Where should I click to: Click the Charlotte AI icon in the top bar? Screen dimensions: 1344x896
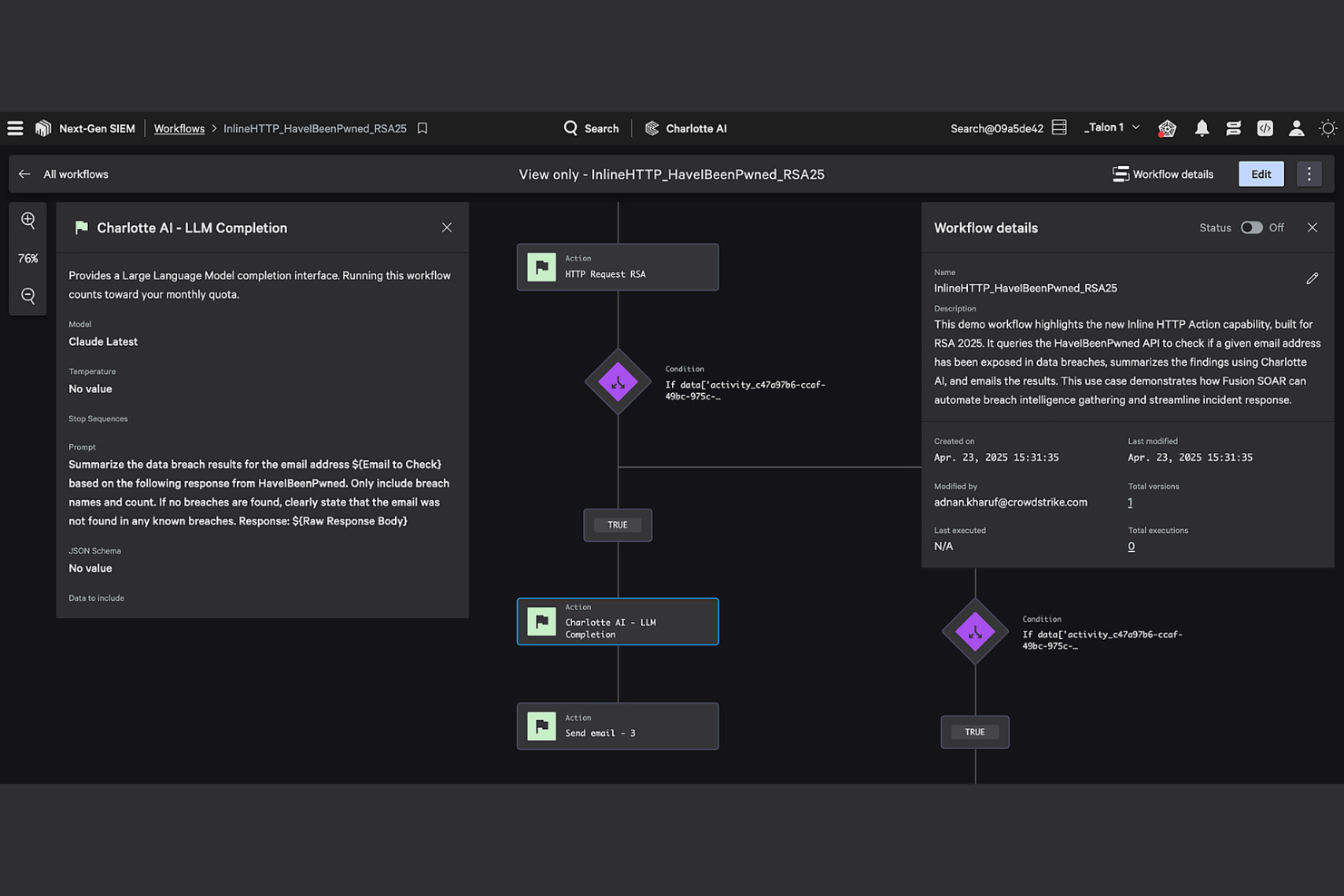[652, 128]
